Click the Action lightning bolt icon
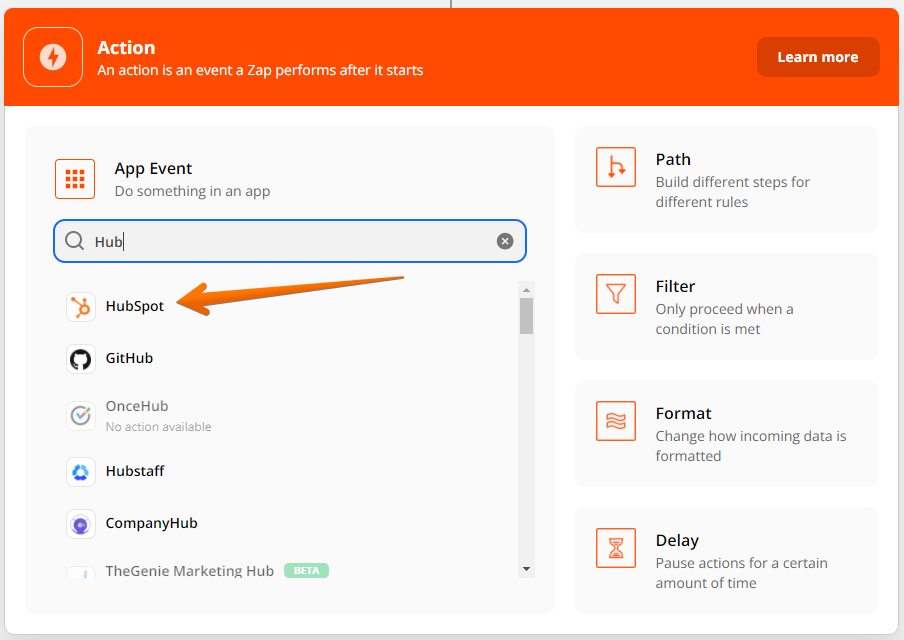The image size is (904, 640). coord(53,57)
